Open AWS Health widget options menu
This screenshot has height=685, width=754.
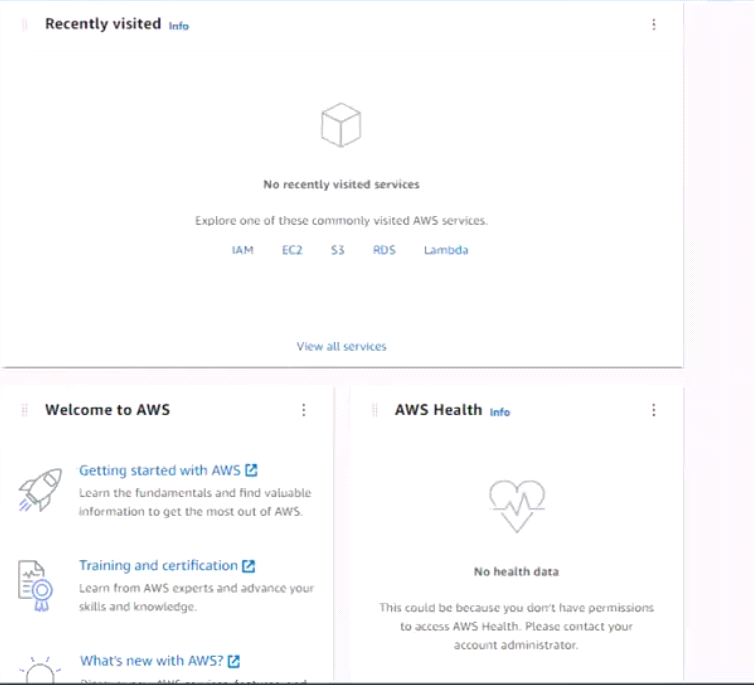(654, 410)
